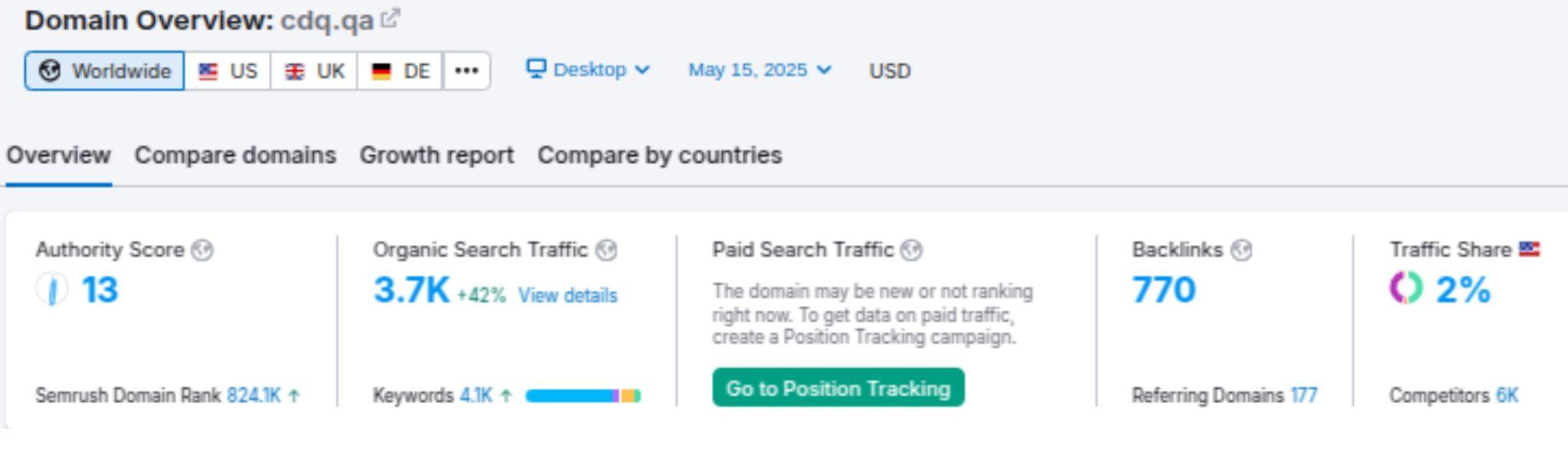Screen dimensions: 1568x453
Task: Open Authority Score value 13
Action: point(100,290)
